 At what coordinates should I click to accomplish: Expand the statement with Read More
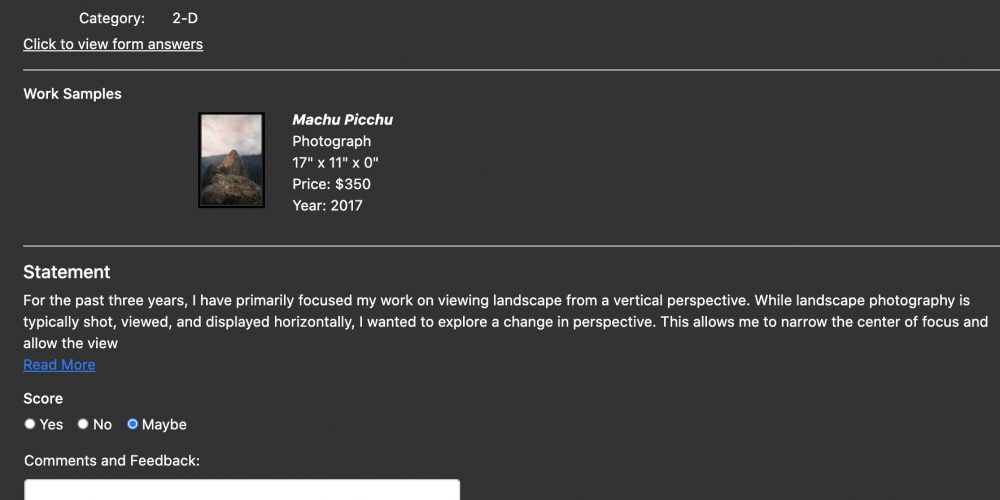59,365
